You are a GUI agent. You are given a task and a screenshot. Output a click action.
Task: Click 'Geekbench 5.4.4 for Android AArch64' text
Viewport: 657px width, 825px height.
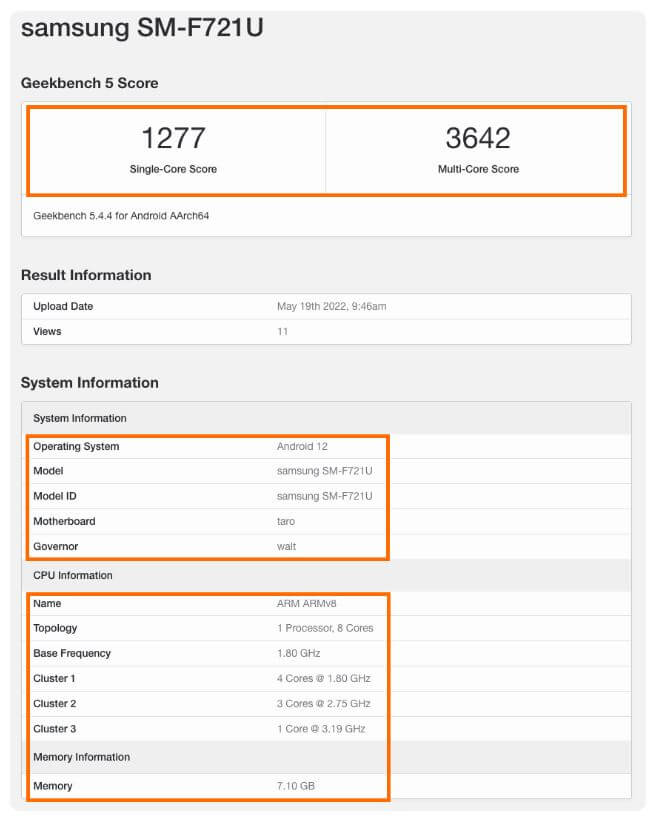[x=121, y=216]
